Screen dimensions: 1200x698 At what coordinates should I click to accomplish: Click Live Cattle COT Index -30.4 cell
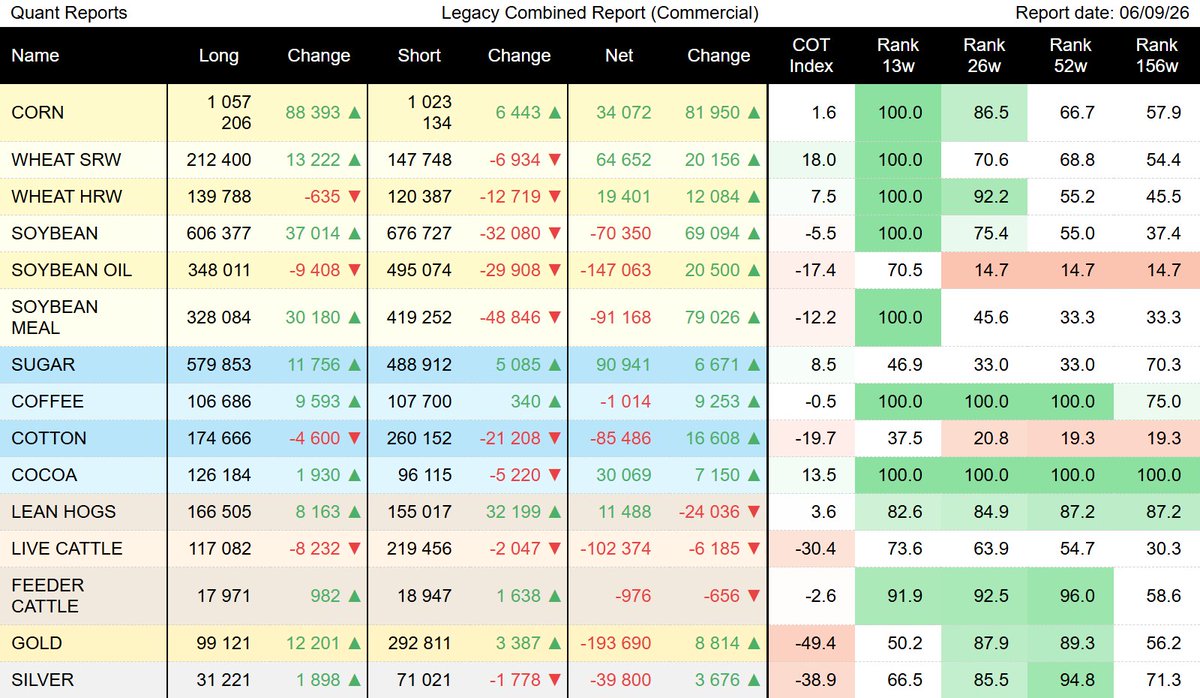coord(811,549)
